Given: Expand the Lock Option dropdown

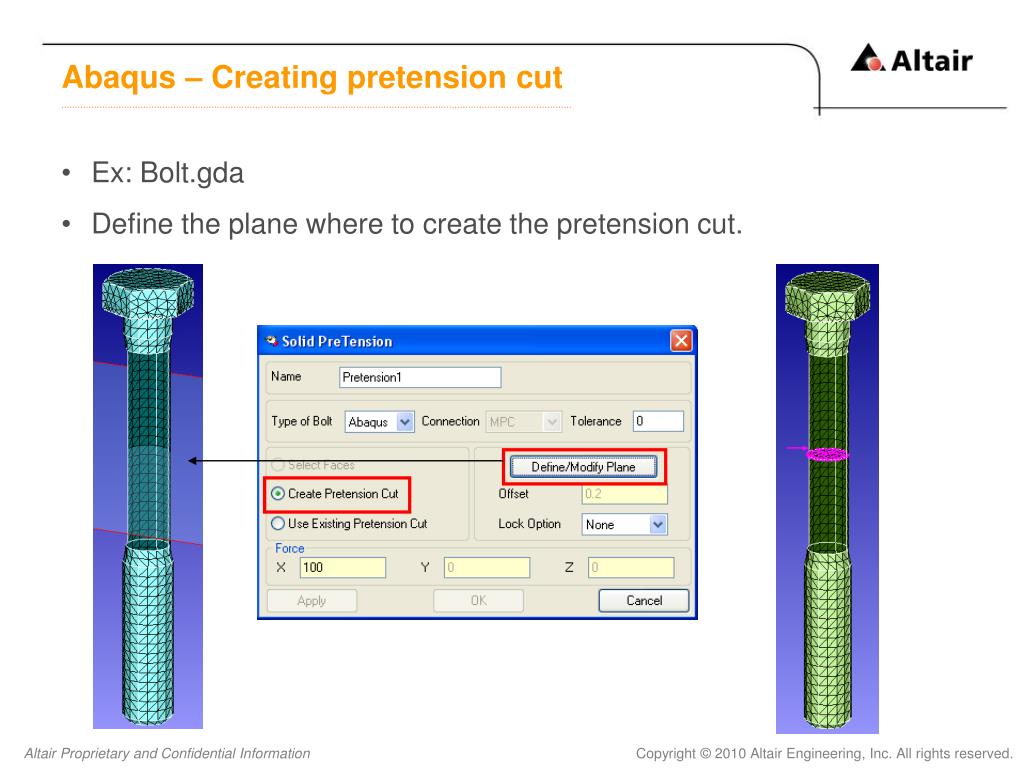Looking at the screenshot, I should point(624,524).
